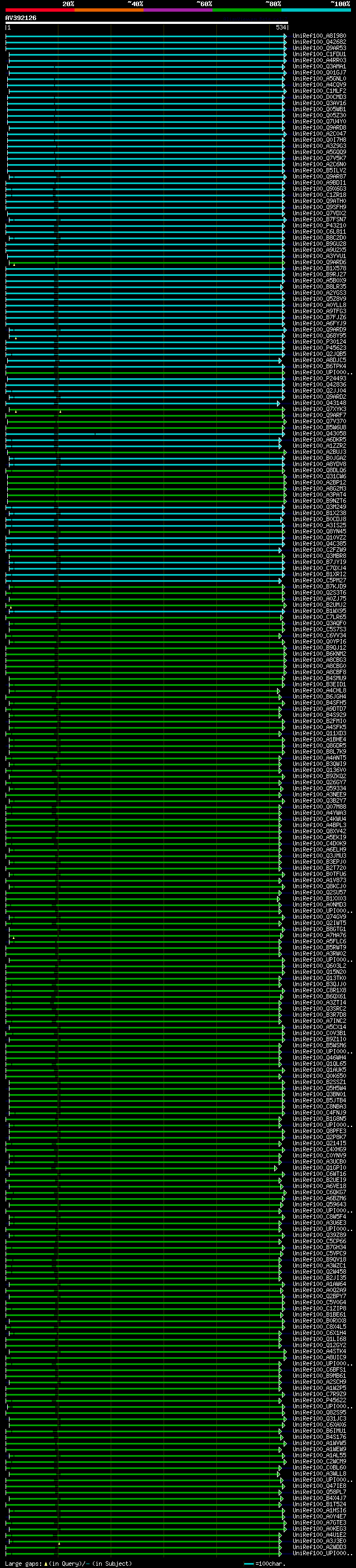Select the UniRef100_C1MLF2 label
Image resolution: width=356 pixels, height=1568 pixels.
319,91
